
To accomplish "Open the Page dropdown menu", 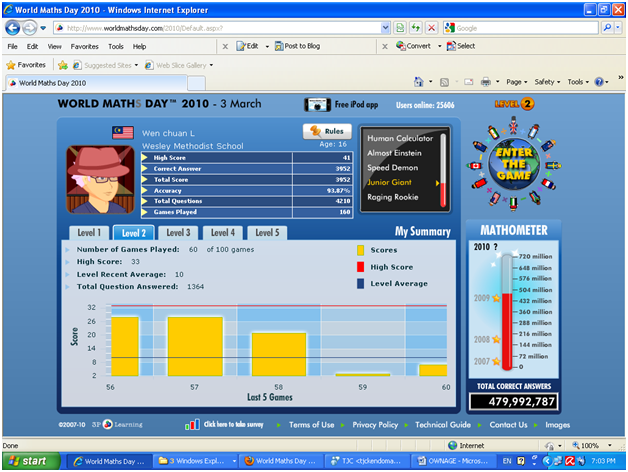I will click(517, 82).
